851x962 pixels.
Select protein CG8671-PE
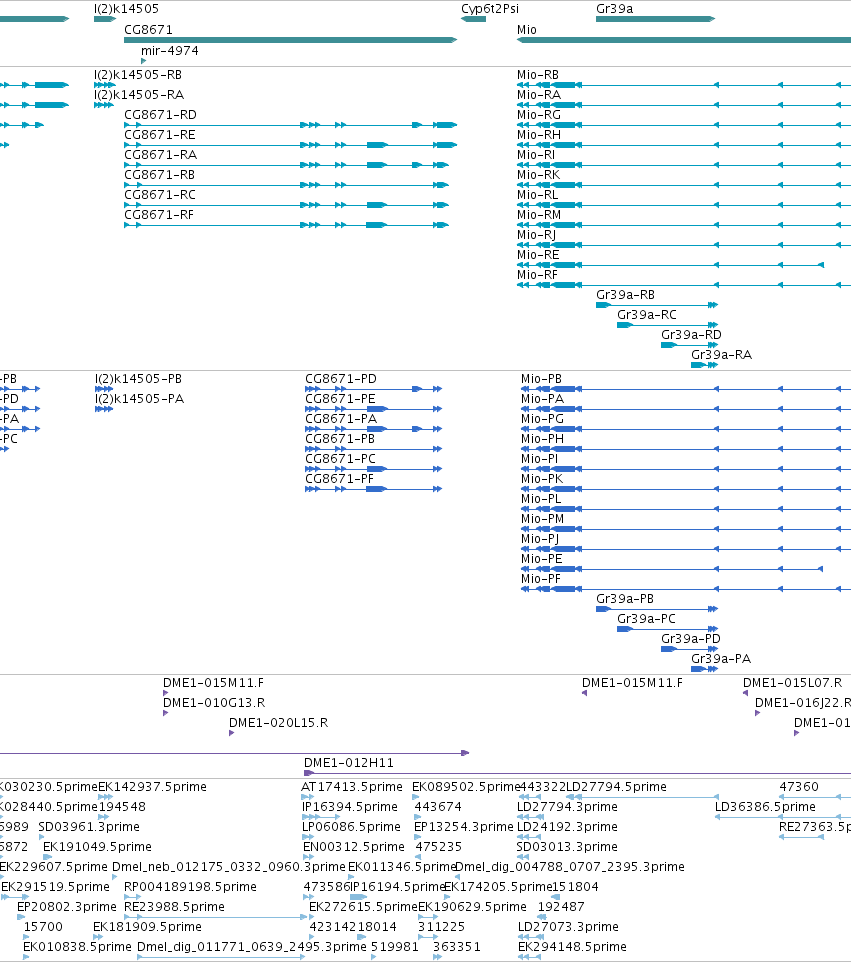click(x=374, y=409)
